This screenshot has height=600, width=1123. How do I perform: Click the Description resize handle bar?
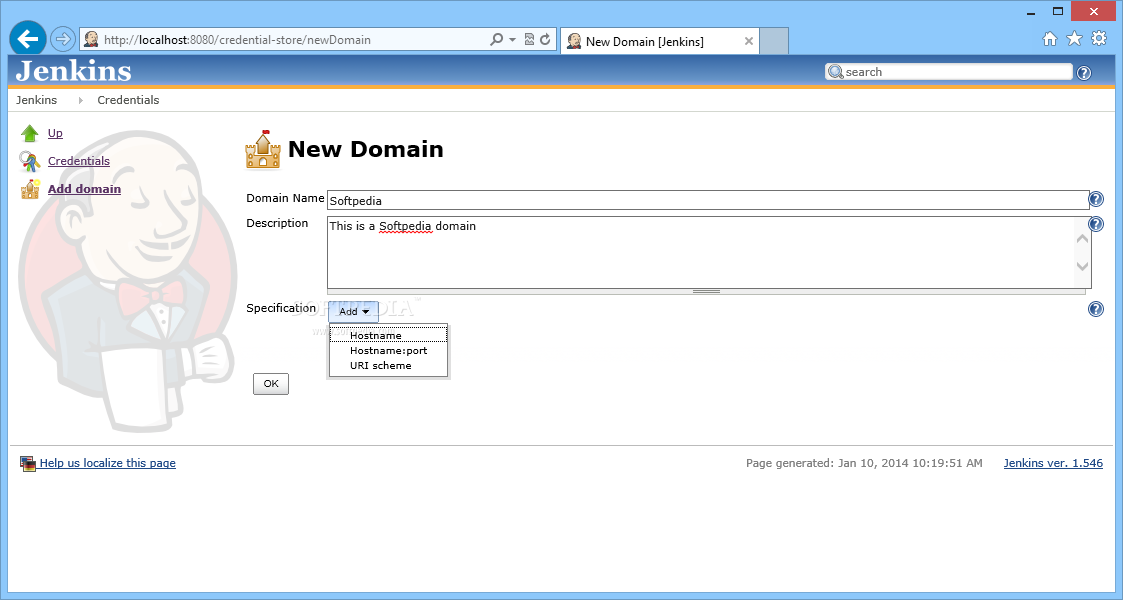(x=706, y=291)
